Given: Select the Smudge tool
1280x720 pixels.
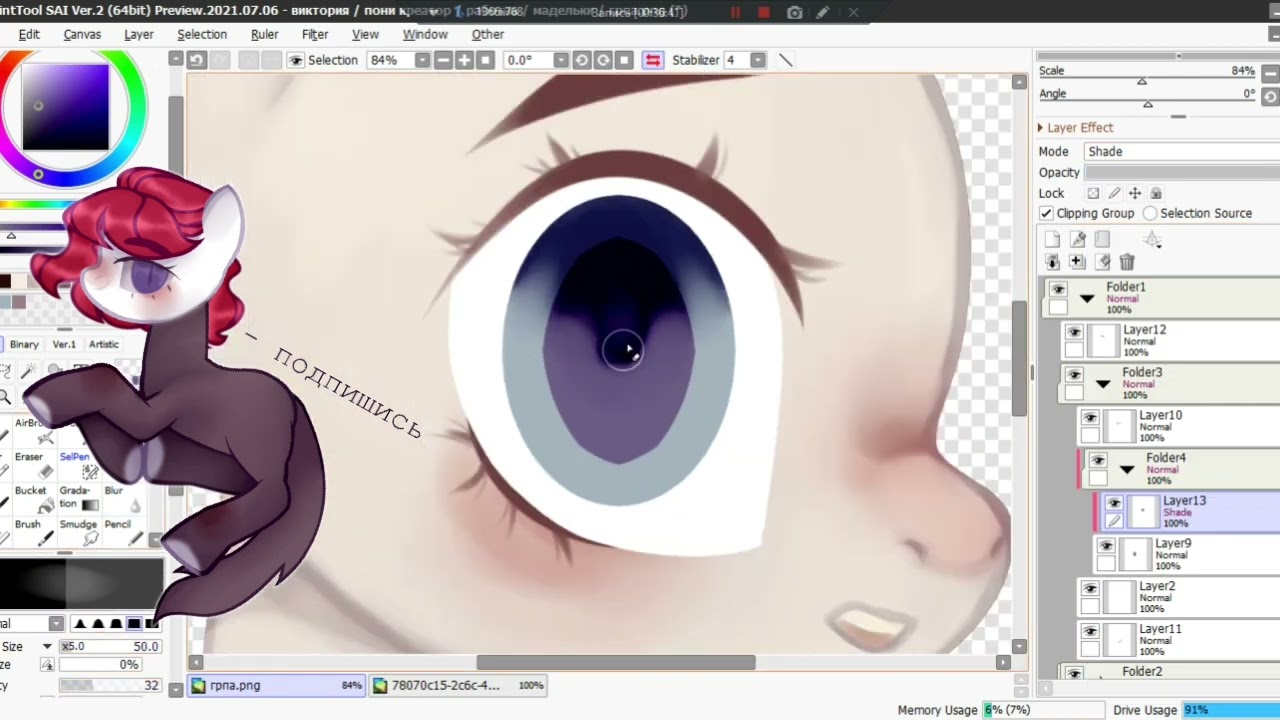Looking at the screenshot, I should [78, 531].
